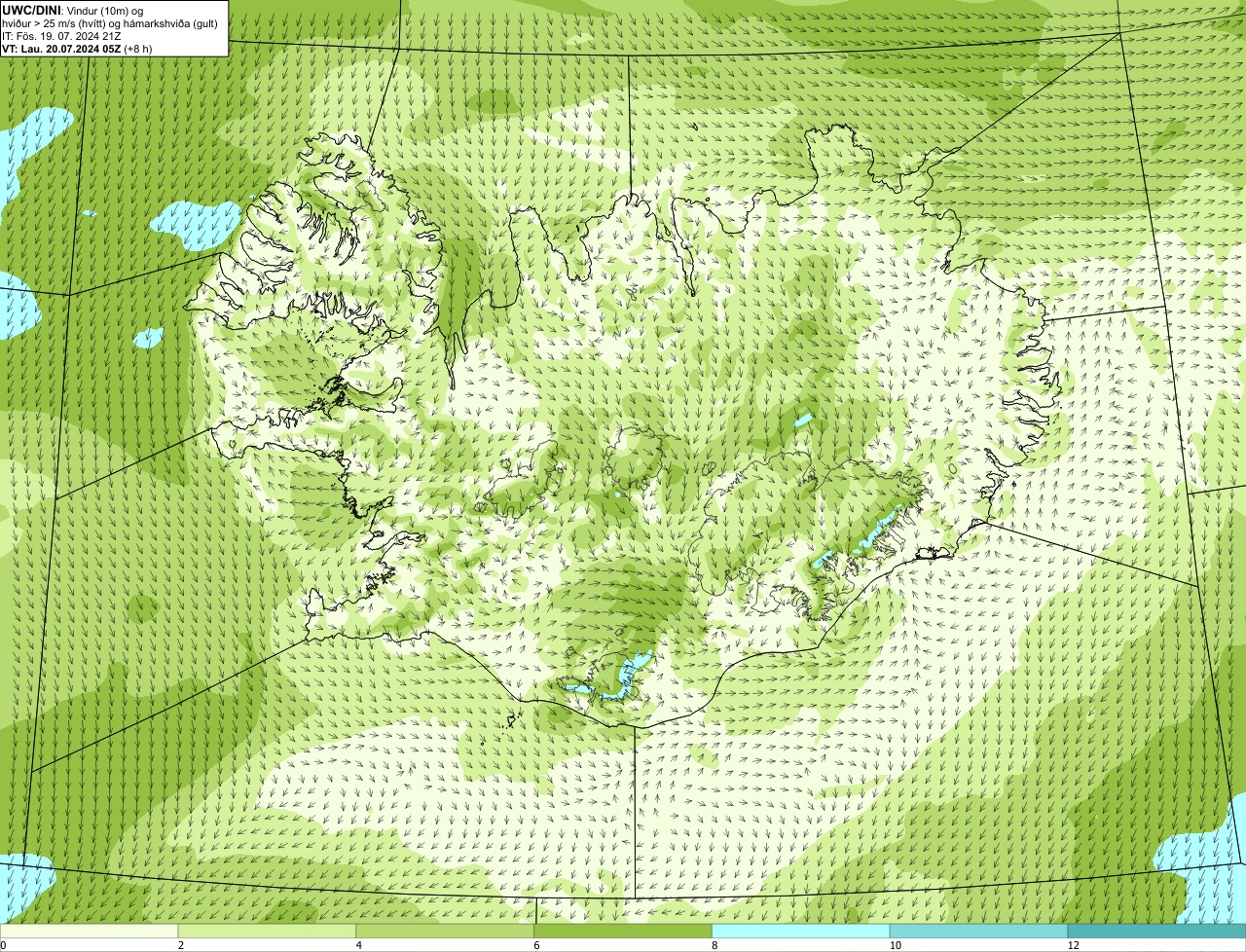
Task: Click the scale tick label "6"
Action: (x=537, y=945)
